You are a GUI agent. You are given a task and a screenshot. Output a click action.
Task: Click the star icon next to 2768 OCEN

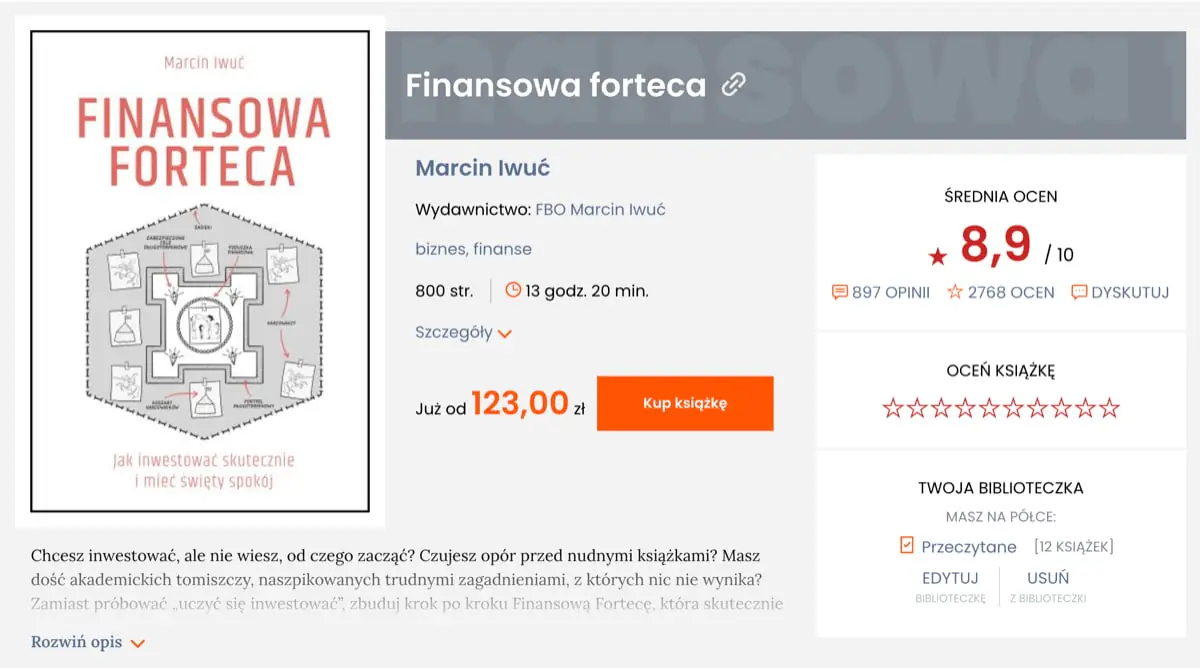click(955, 293)
